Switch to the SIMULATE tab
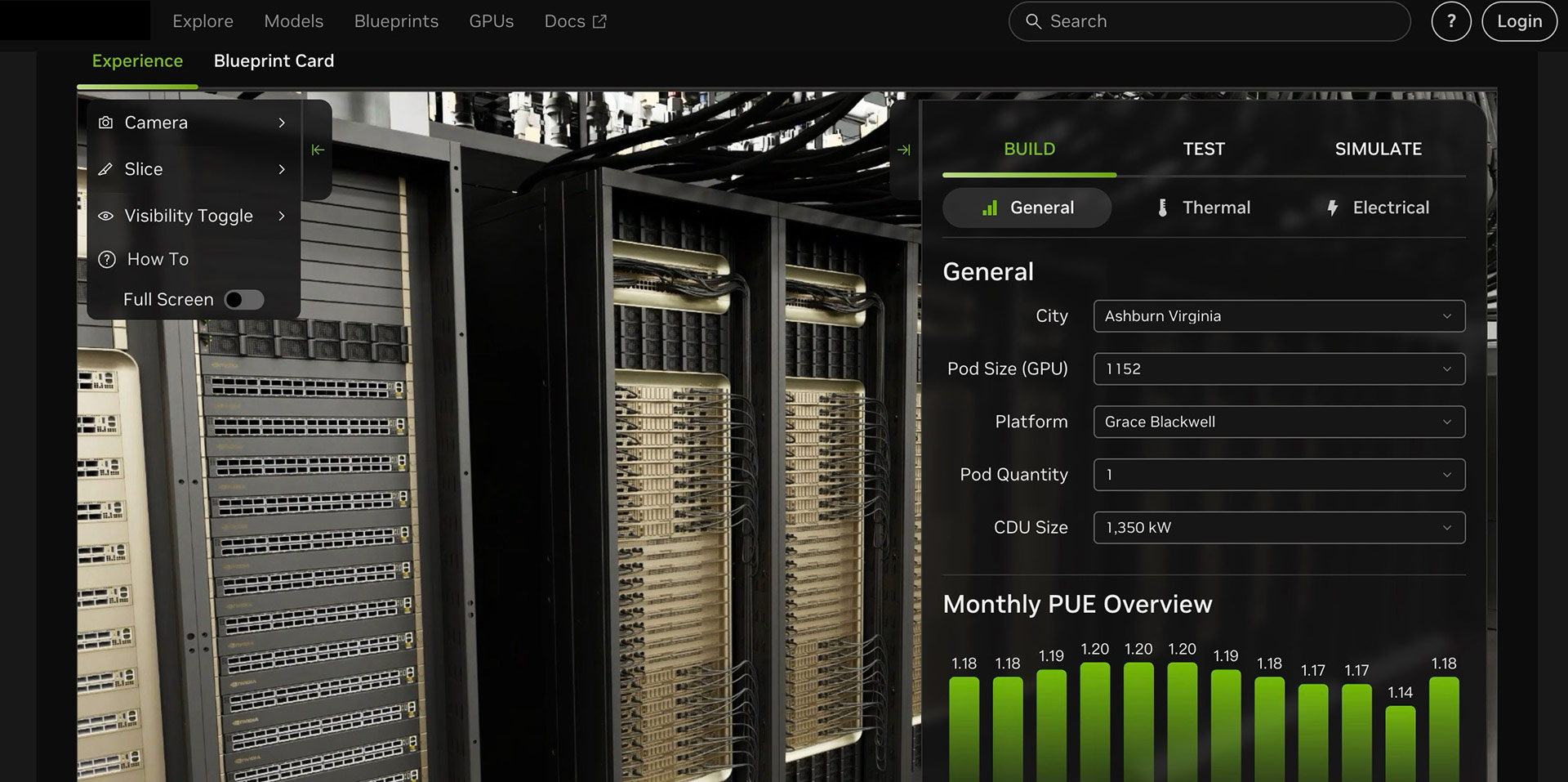Image resolution: width=1568 pixels, height=782 pixels. (1378, 149)
